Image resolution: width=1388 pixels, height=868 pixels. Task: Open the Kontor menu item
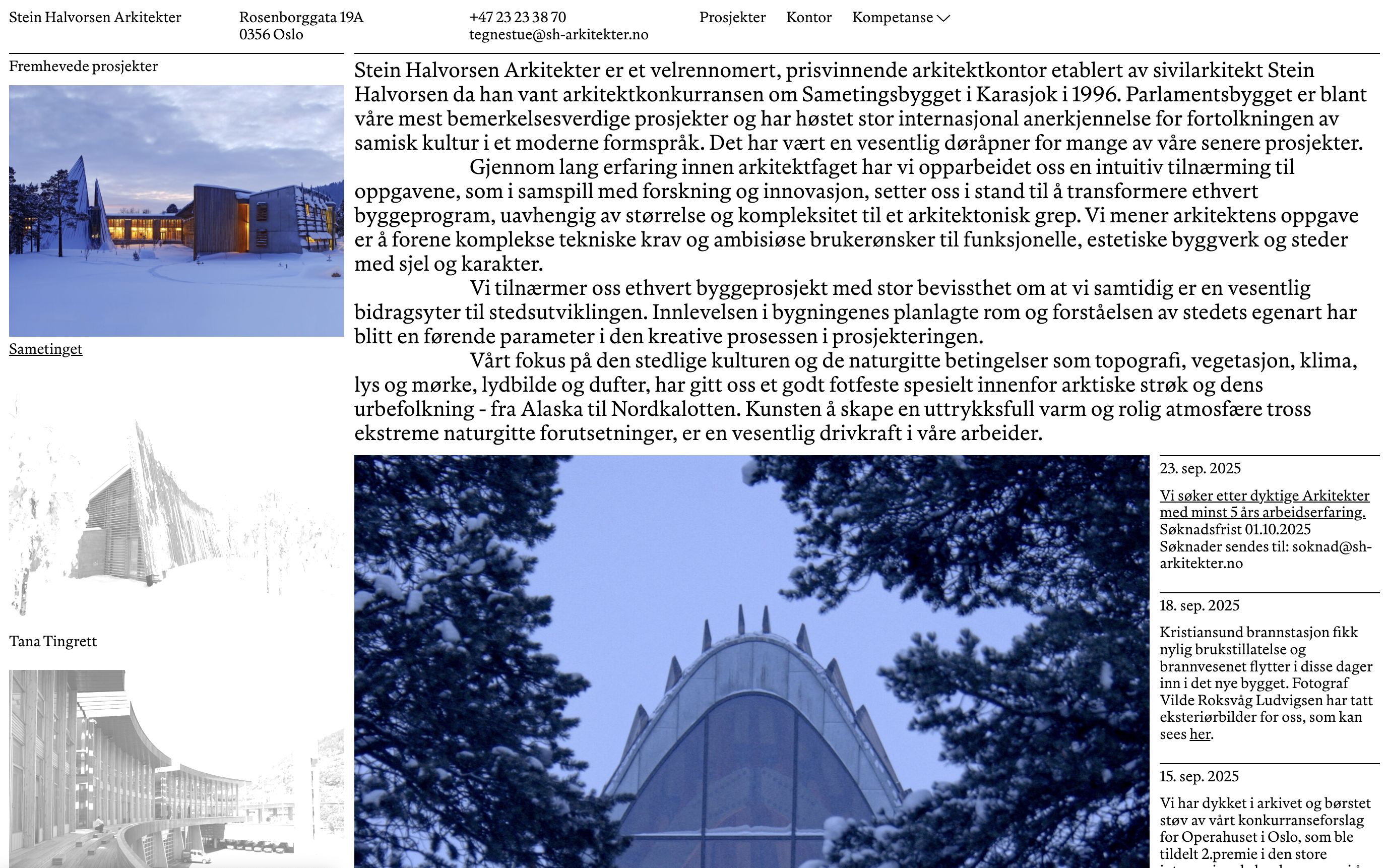coord(808,18)
